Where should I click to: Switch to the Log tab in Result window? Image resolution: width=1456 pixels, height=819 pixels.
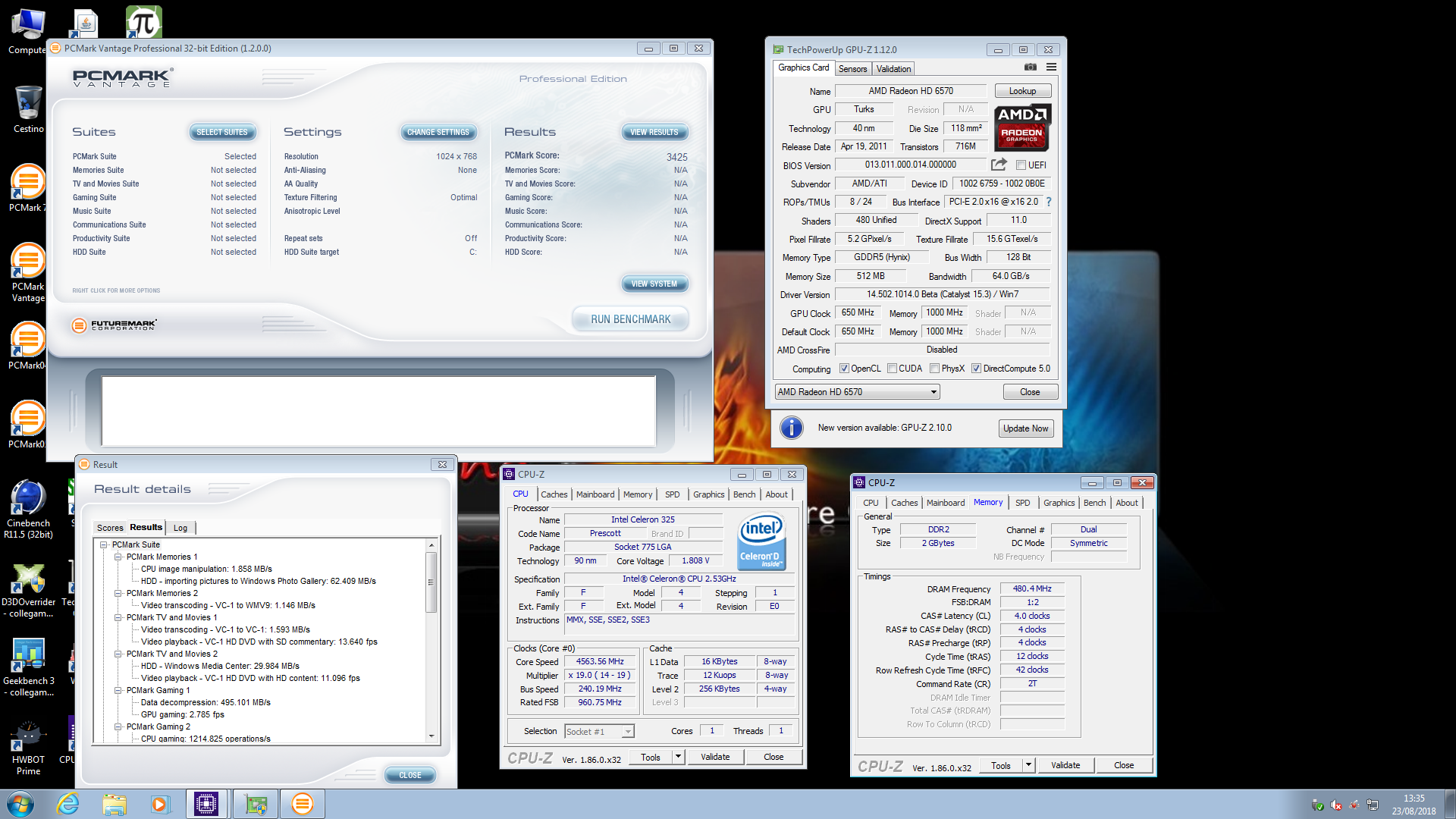tap(180, 528)
